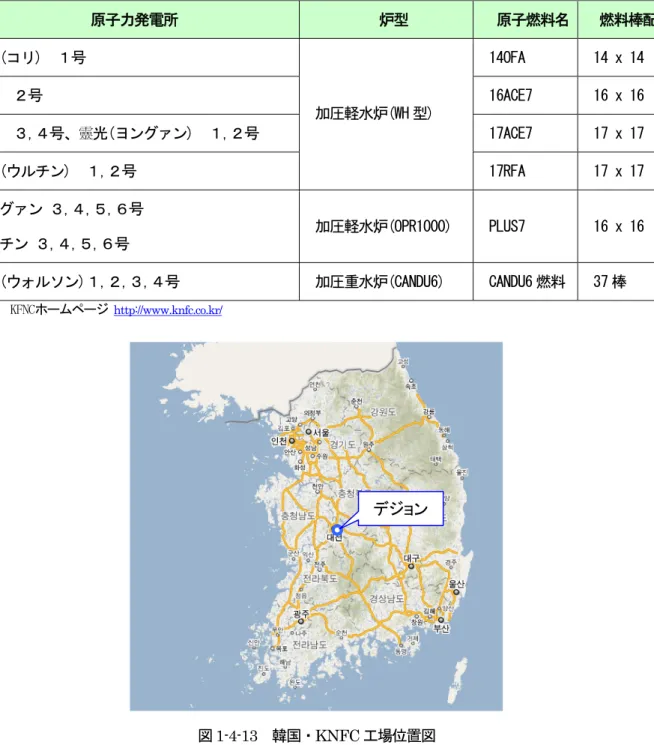
Task: Click the 140FA fuel name cell
Action: tap(526, 57)
